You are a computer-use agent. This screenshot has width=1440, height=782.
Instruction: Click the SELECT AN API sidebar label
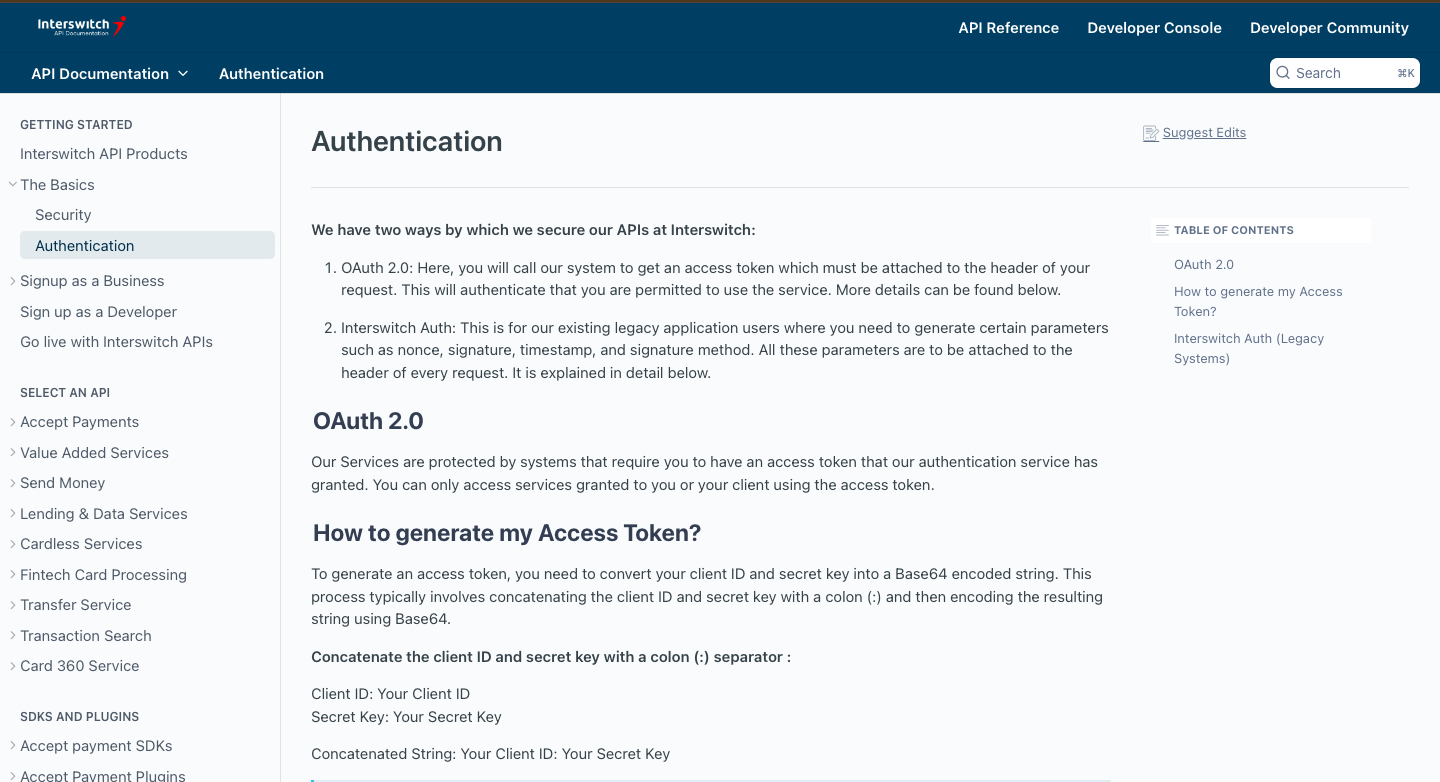(65, 393)
